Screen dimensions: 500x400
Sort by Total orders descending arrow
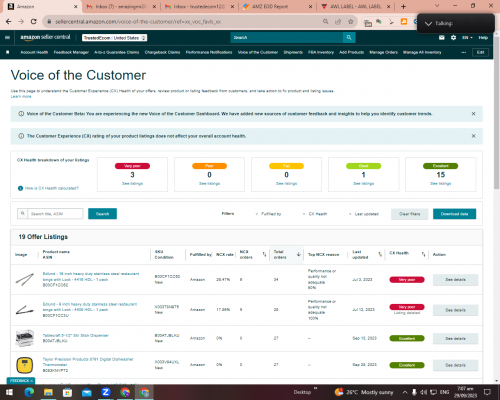point(299,254)
